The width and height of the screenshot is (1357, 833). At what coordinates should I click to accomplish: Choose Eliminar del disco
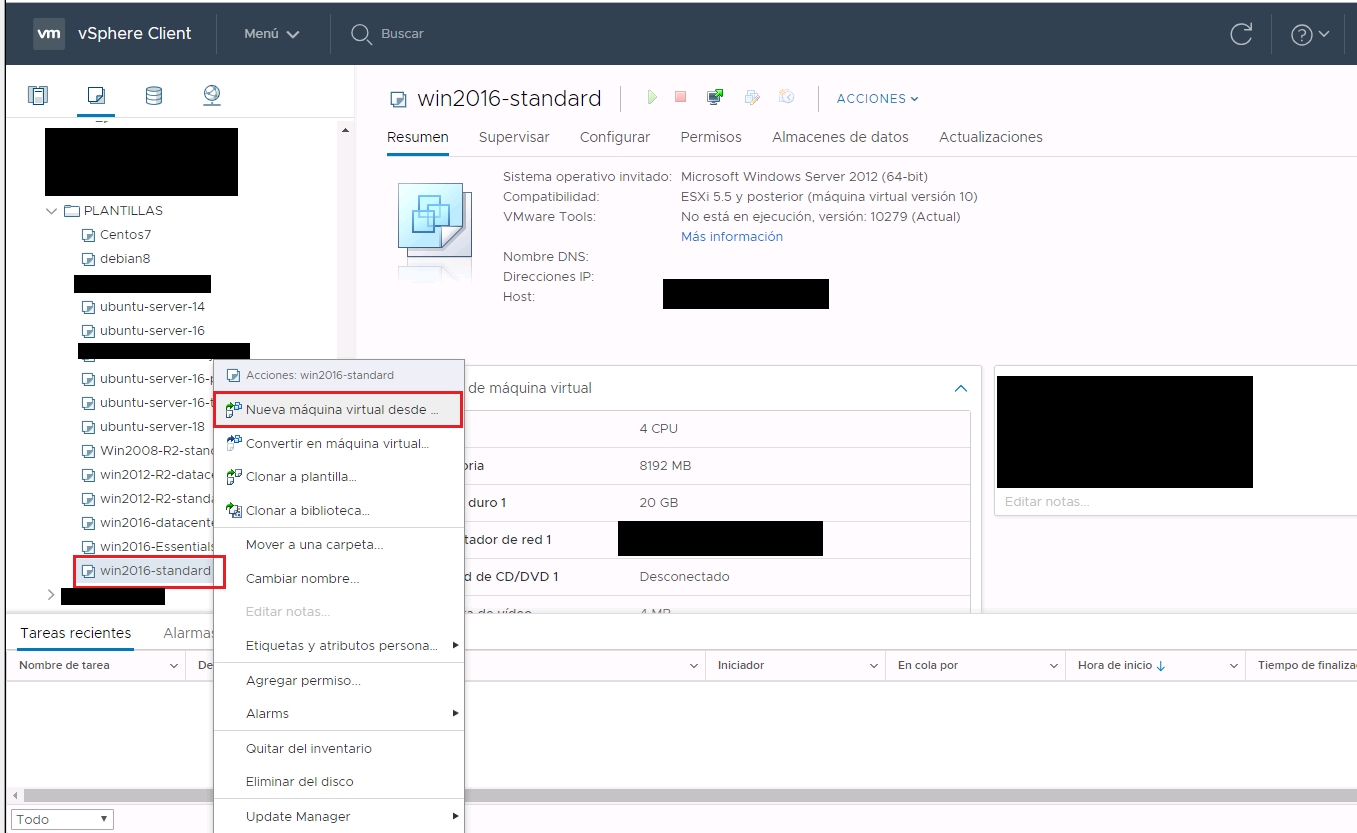pos(339,782)
